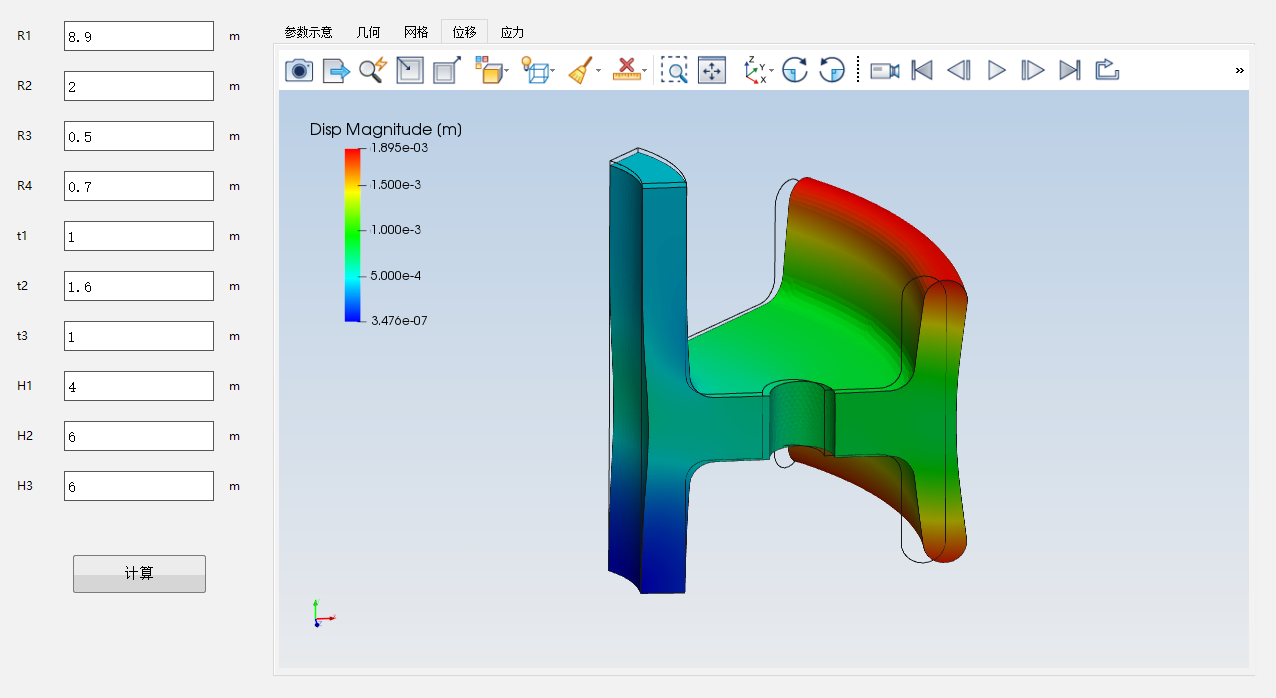The height and width of the screenshot is (698, 1276).
Task: Play the animation
Action: tap(996, 70)
